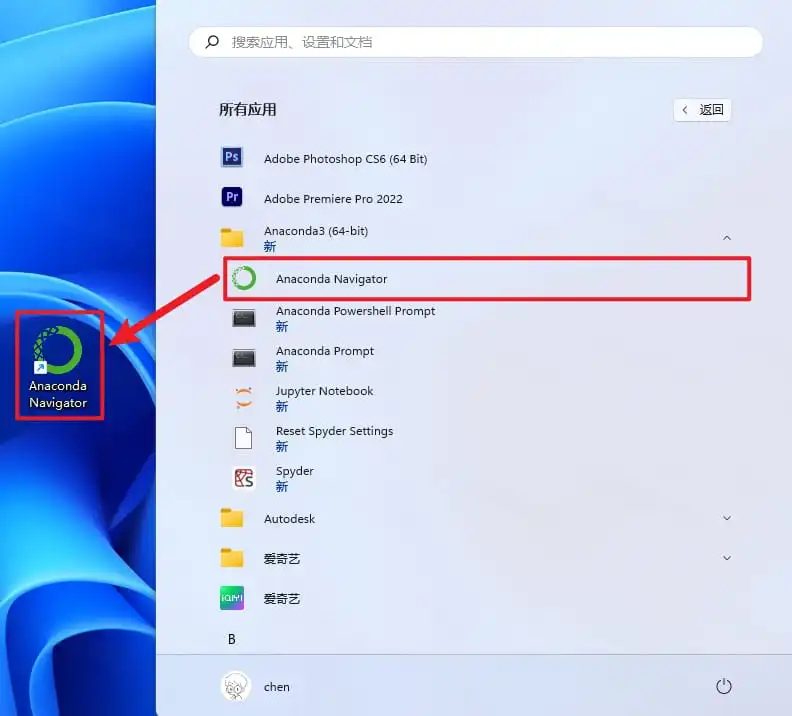
Task: Open Jupyter Notebook label
Action: tap(324, 391)
